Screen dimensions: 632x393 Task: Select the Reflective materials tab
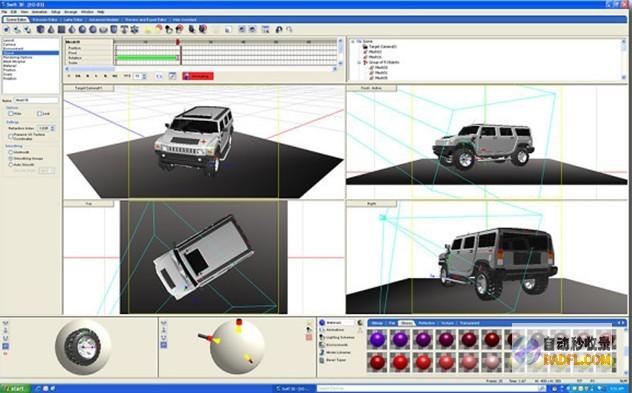(x=426, y=323)
